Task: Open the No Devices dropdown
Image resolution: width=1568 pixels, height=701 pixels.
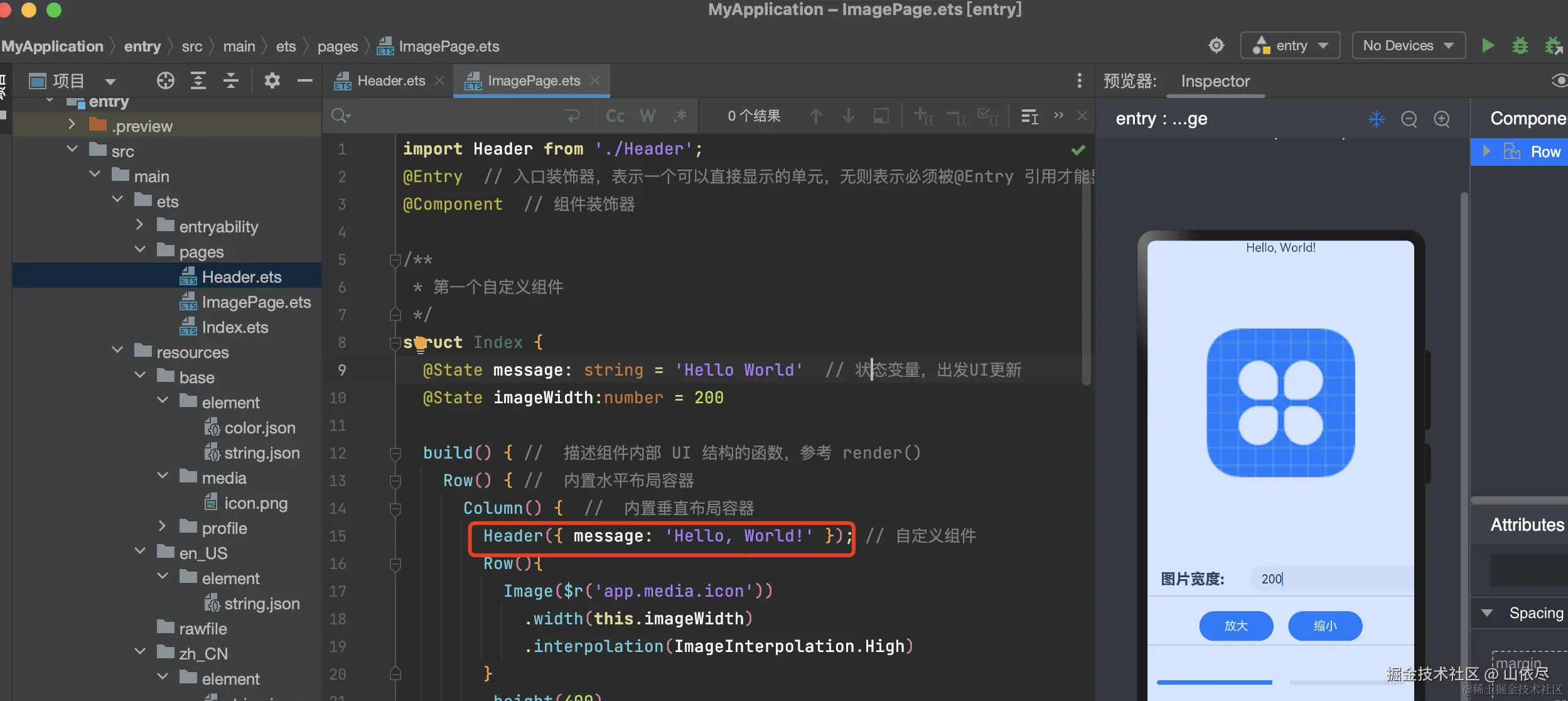Action: tap(1408, 46)
